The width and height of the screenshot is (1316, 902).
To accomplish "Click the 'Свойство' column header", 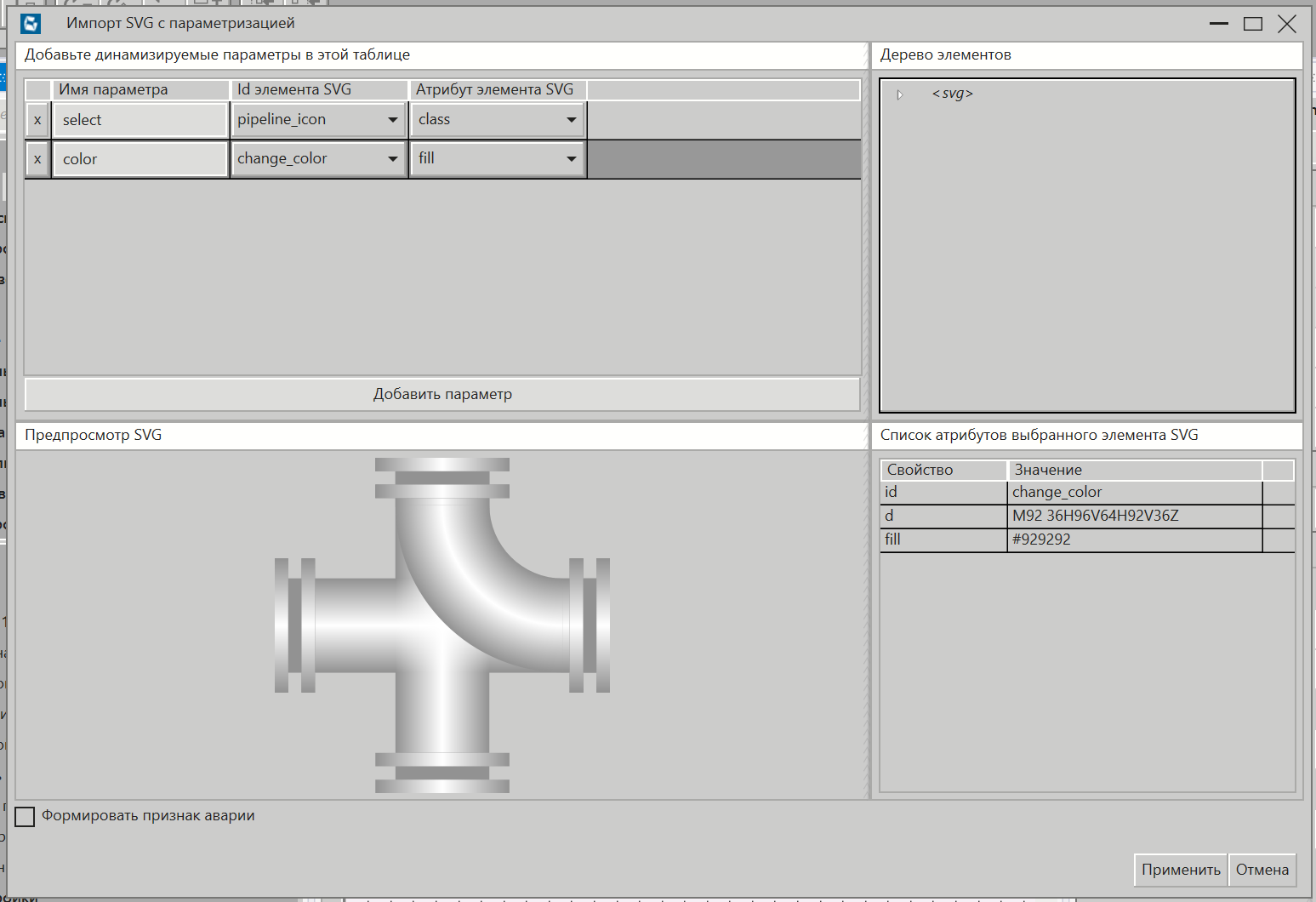I will tap(943, 470).
